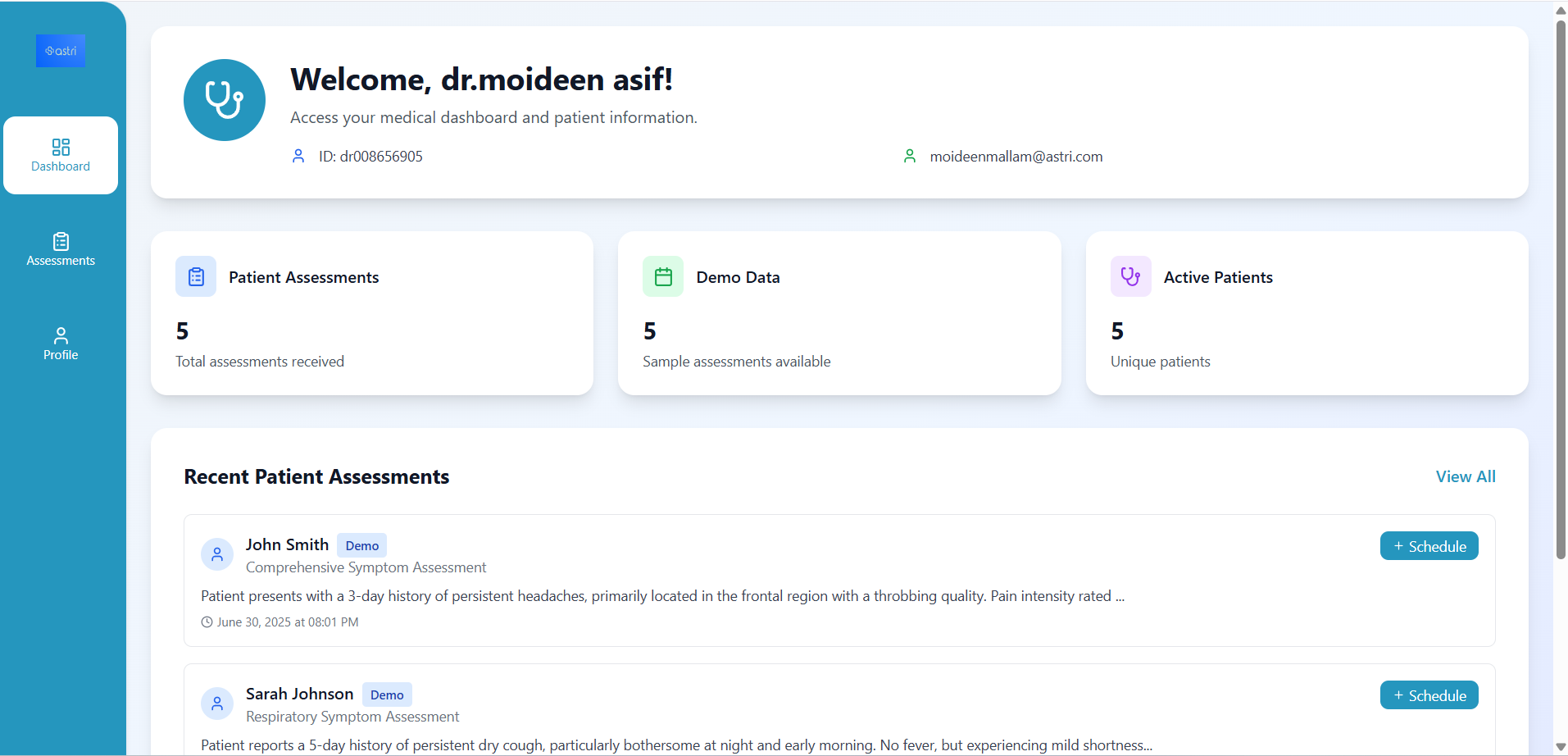
Task: Click 'Sample assessments available' label
Action: click(x=737, y=362)
